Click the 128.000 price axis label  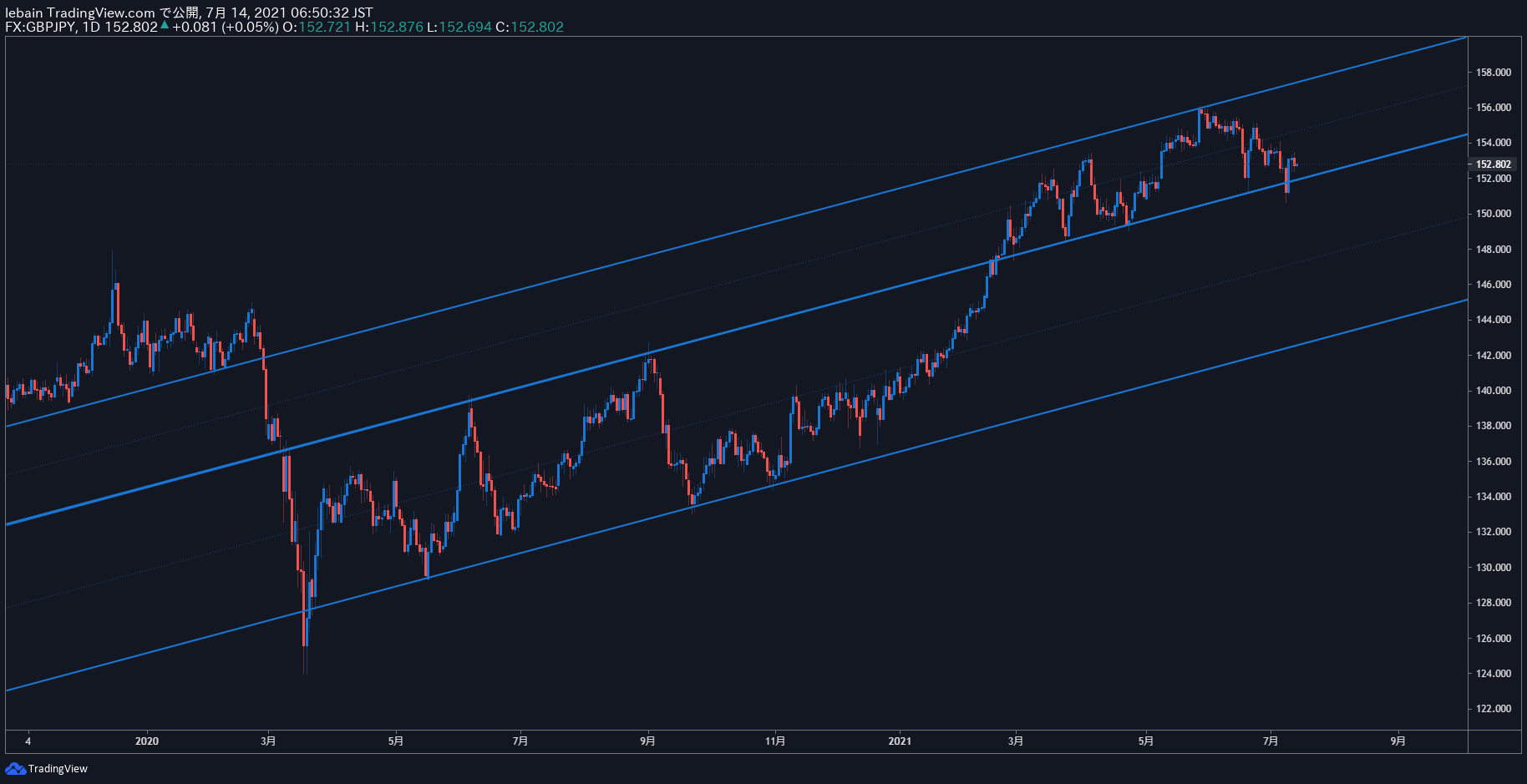pyautogui.click(x=1494, y=603)
